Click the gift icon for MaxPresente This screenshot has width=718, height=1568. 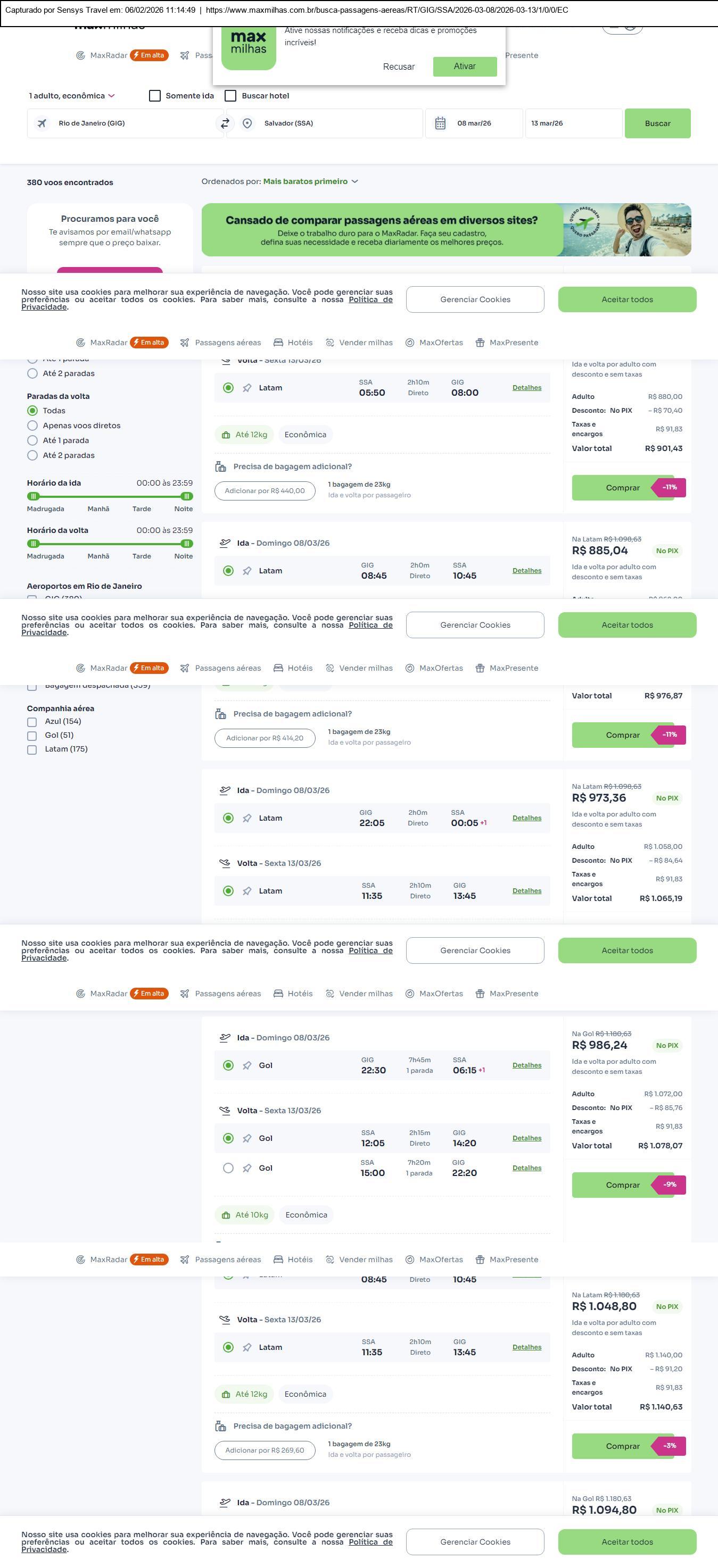click(480, 343)
